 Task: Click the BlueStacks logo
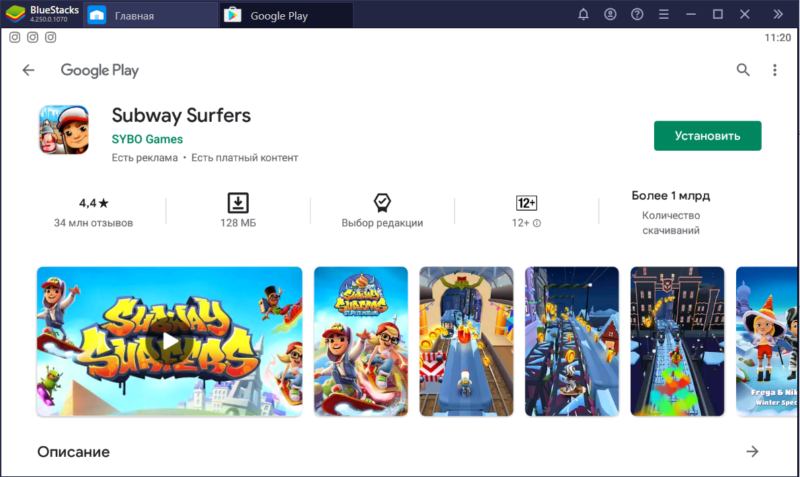15,14
